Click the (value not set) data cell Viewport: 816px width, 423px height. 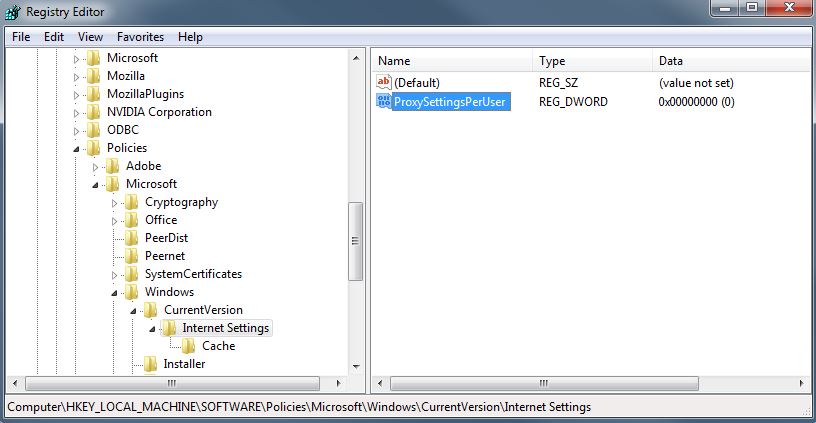pos(696,83)
